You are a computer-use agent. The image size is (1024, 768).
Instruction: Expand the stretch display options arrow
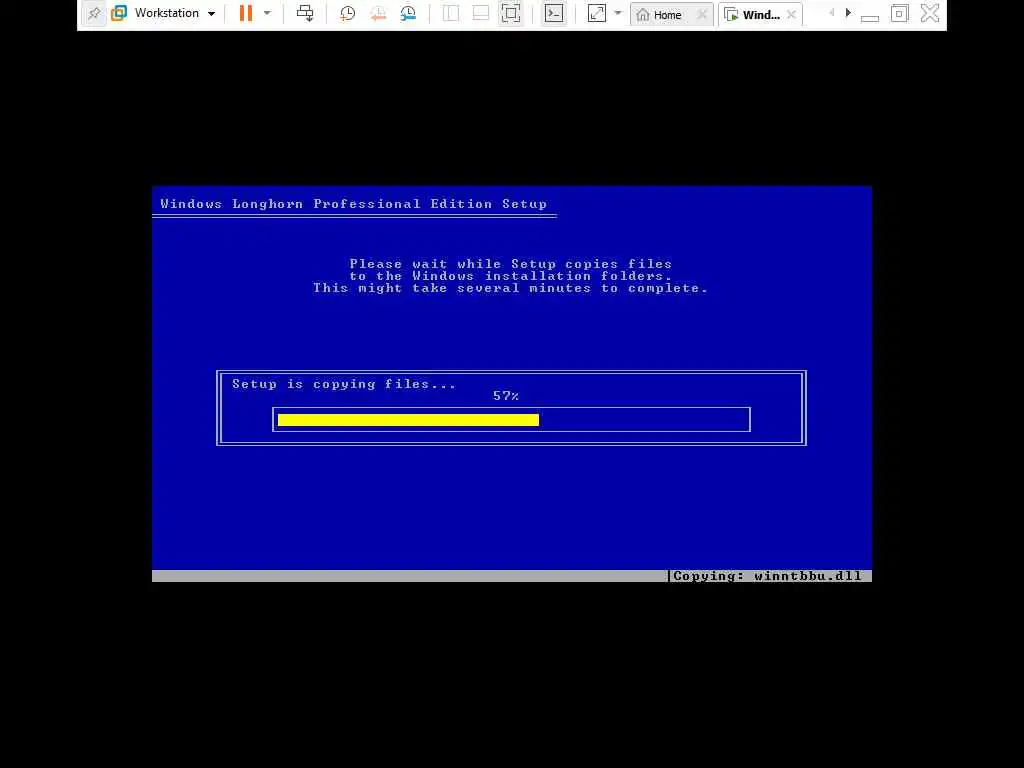618,13
